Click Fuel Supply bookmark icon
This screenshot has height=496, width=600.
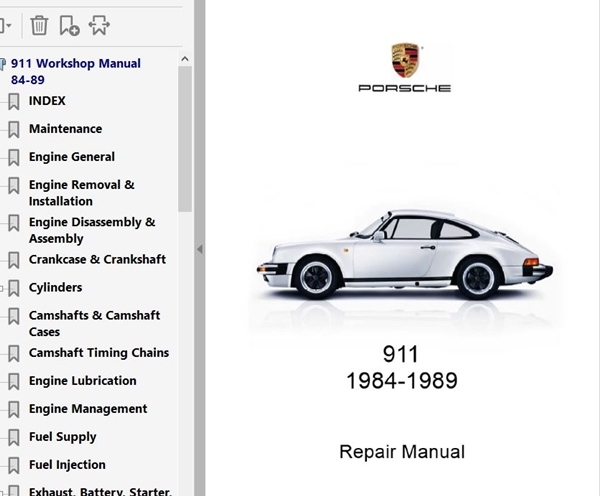click(x=14, y=437)
